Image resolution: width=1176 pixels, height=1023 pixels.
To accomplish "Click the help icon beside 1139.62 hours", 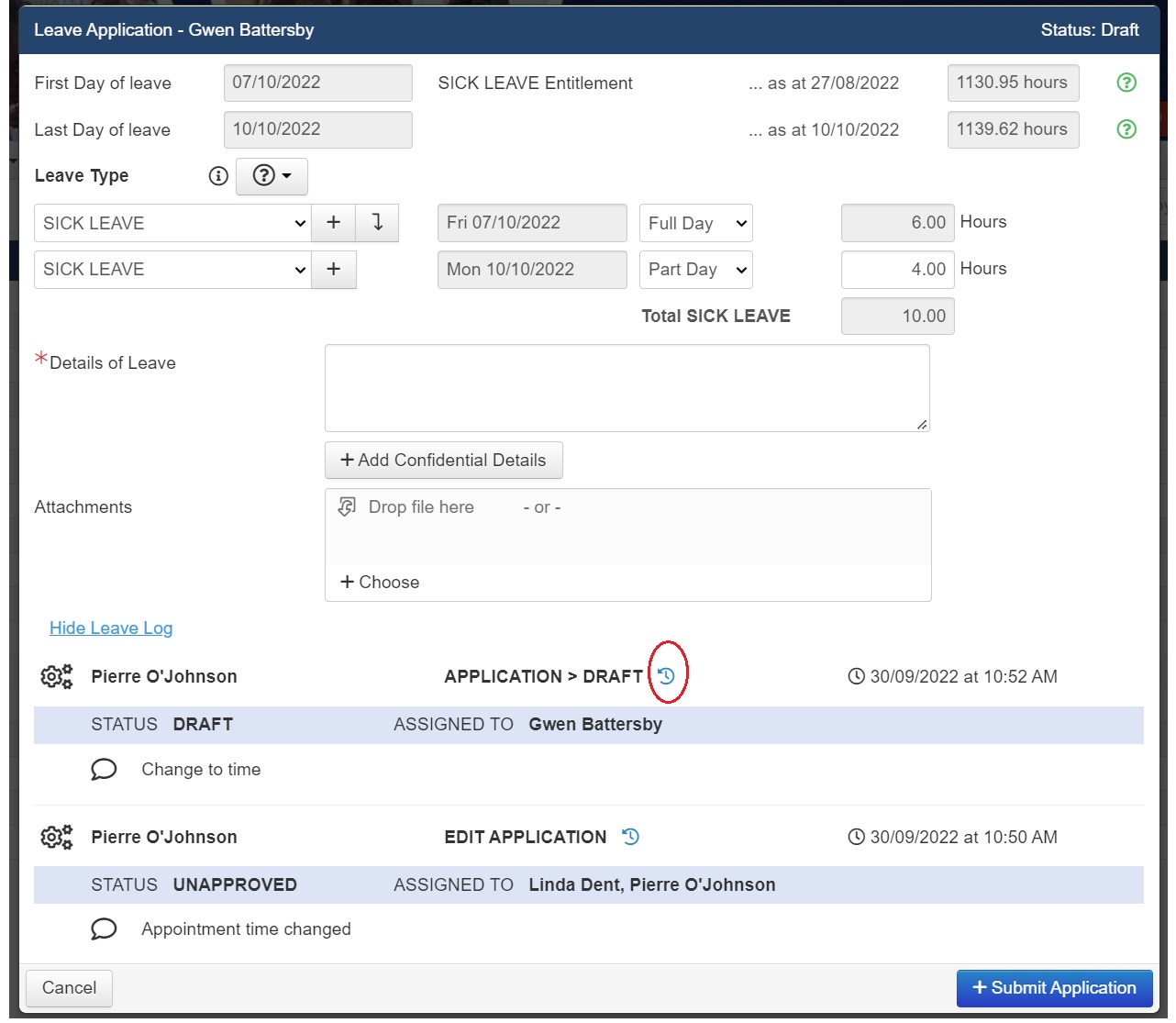I will click(1126, 129).
